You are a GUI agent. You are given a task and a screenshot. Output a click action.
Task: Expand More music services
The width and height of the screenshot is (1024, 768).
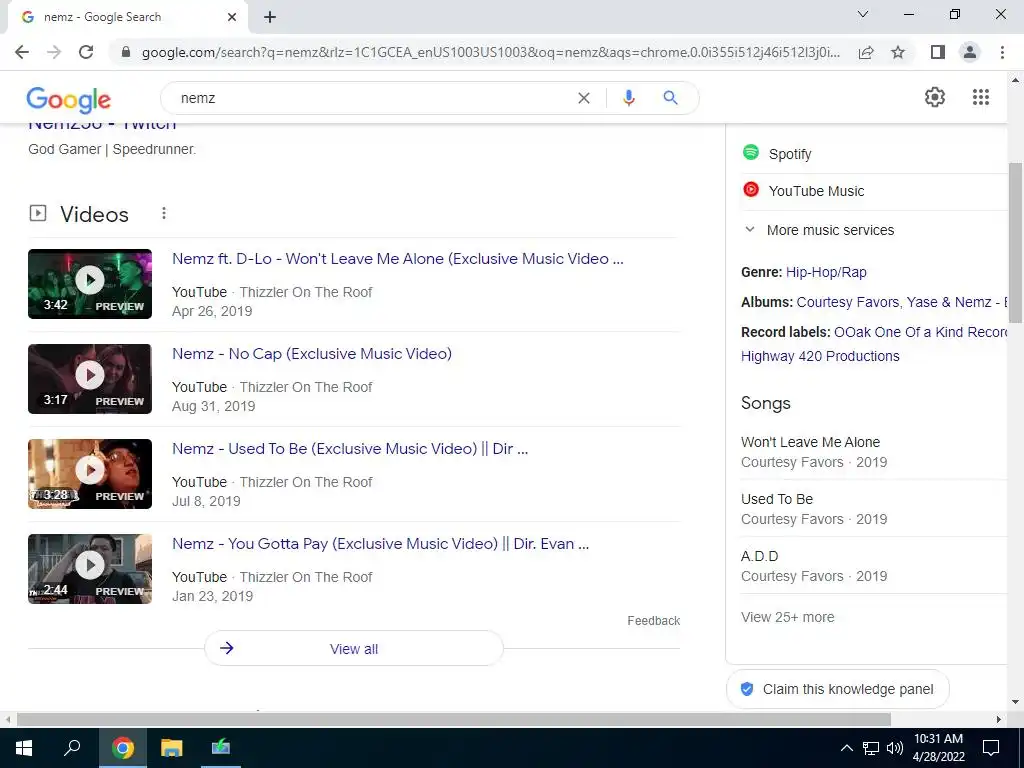point(830,230)
